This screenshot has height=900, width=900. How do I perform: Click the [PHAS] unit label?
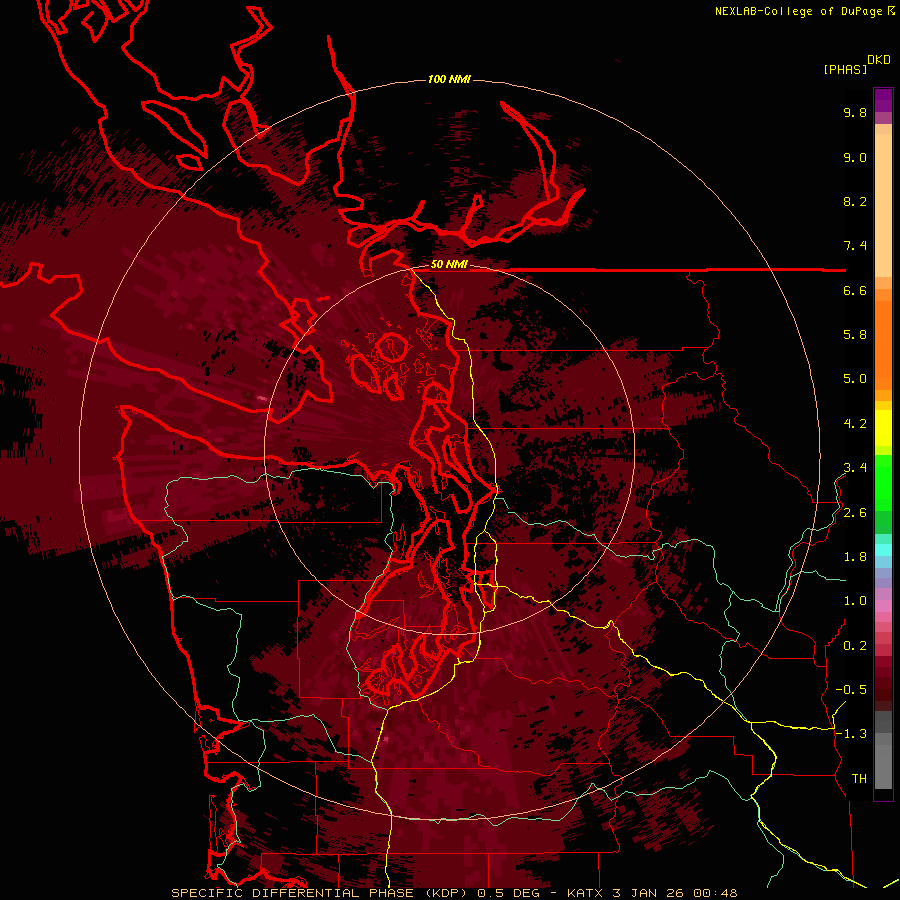tap(845, 69)
